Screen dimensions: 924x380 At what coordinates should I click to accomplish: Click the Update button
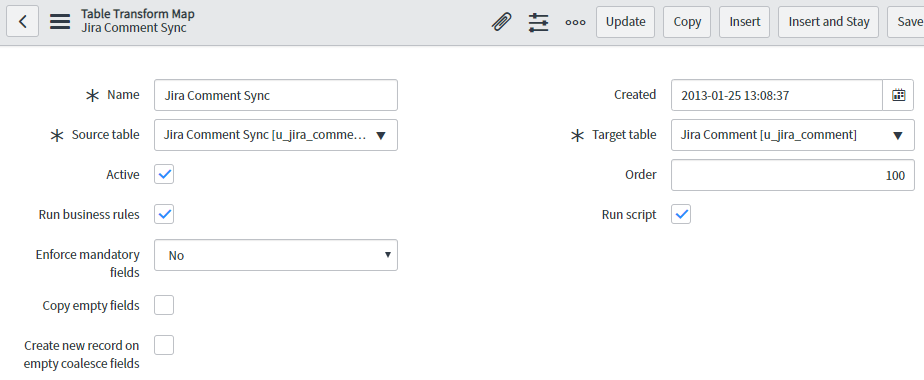click(625, 22)
